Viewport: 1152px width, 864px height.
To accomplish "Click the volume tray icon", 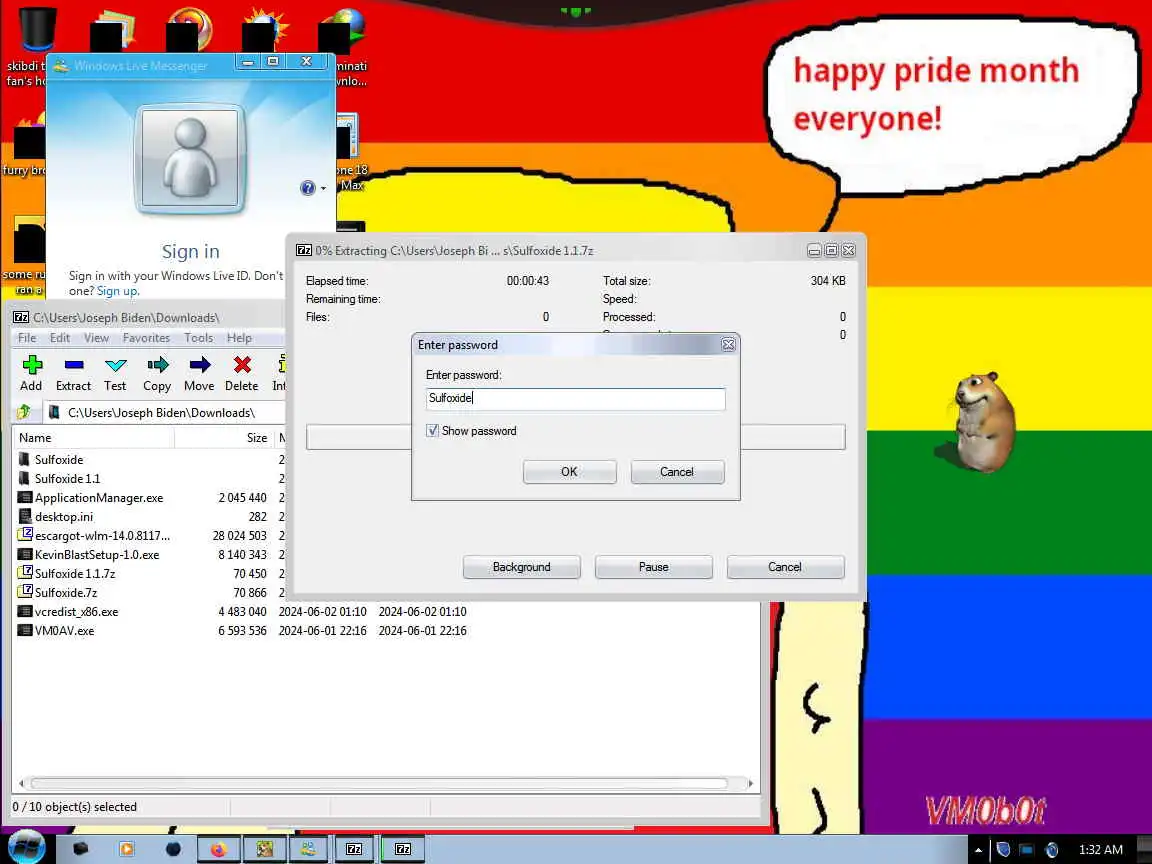I will point(1051,850).
